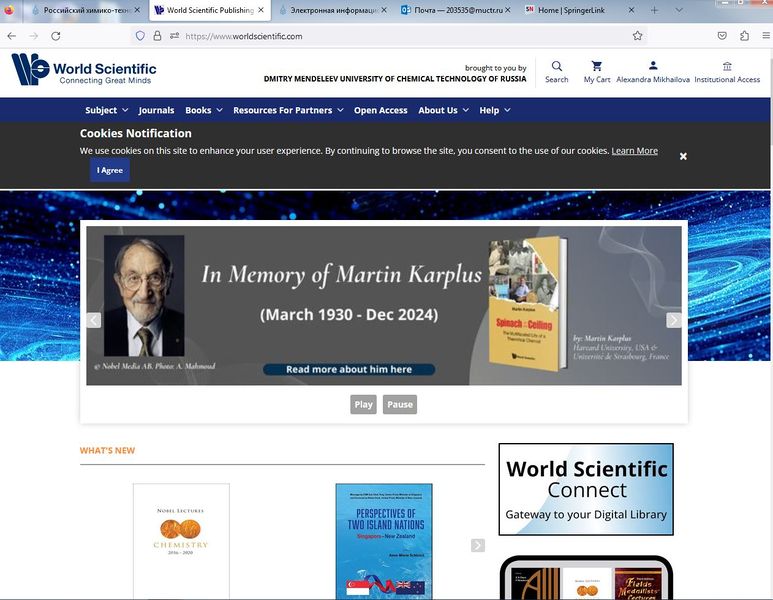Expand the Books dropdown menu
The height and width of the screenshot is (600, 773).
pyautogui.click(x=203, y=110)
